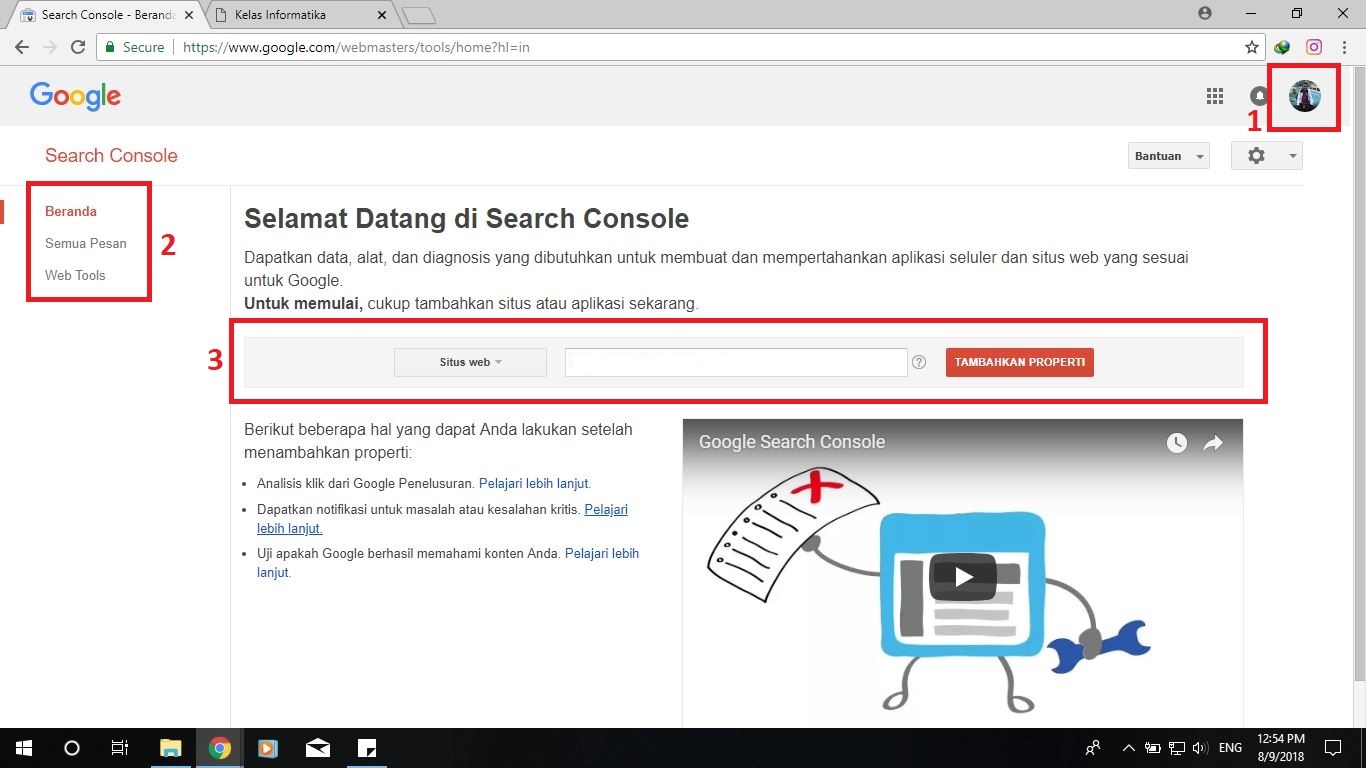
Task: Open the settings gear dropdown
Action: [x=1267, y=156]
